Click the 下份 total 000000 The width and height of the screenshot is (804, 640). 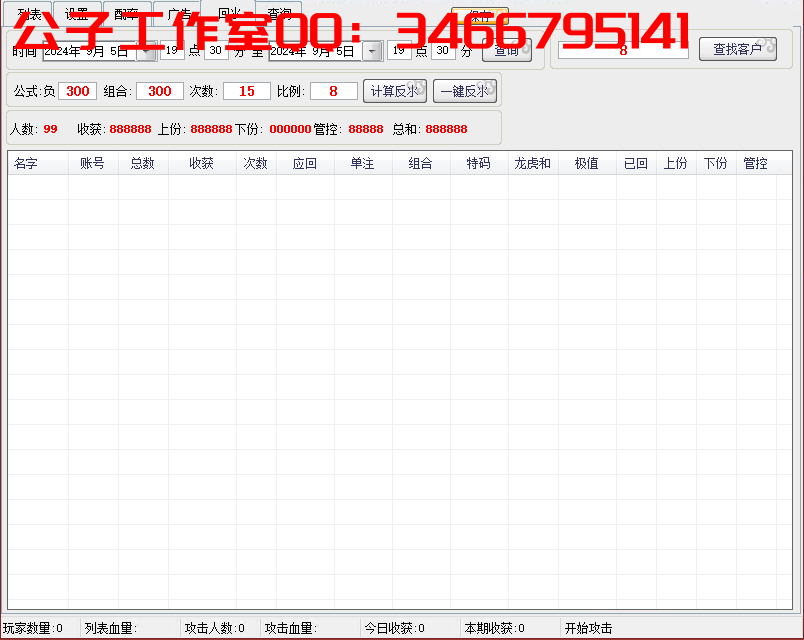coord(290,129)
